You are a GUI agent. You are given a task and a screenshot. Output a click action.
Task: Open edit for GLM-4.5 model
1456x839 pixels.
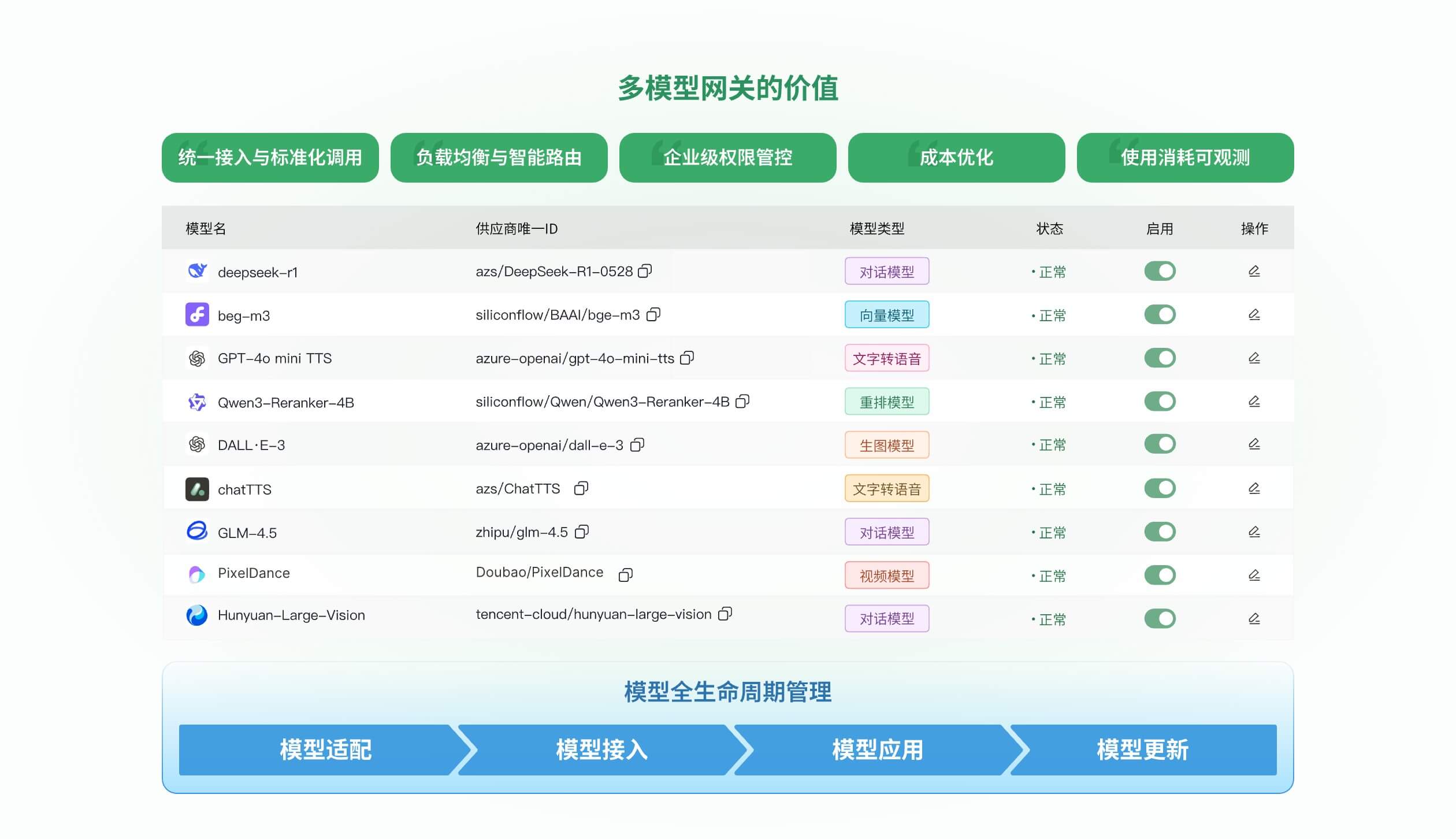1254,532
